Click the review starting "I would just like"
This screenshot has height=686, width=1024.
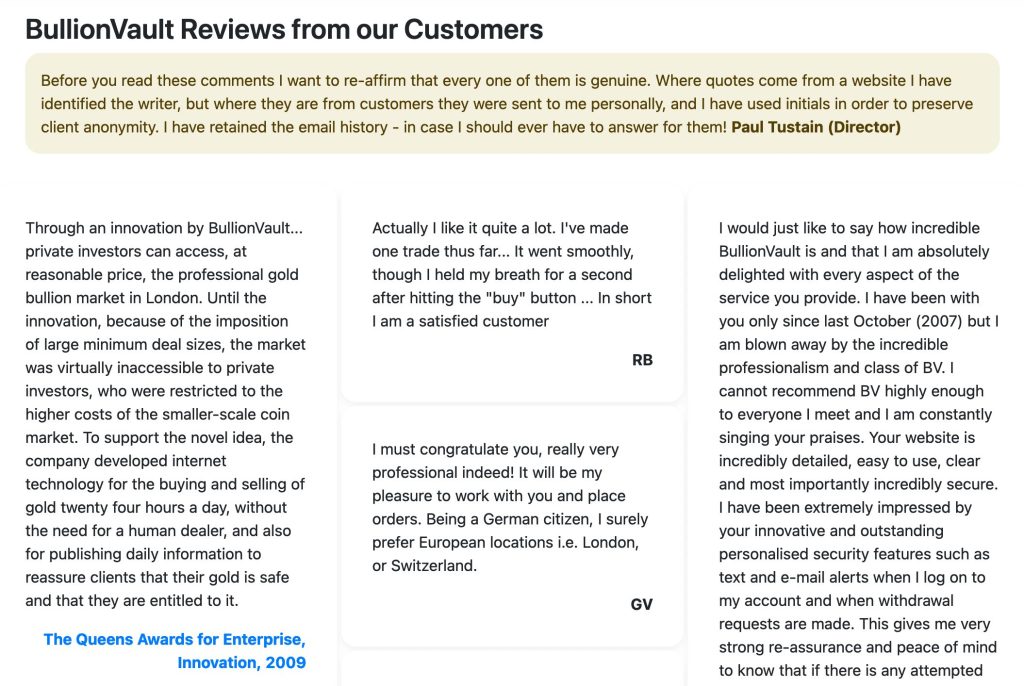(858, 450)
